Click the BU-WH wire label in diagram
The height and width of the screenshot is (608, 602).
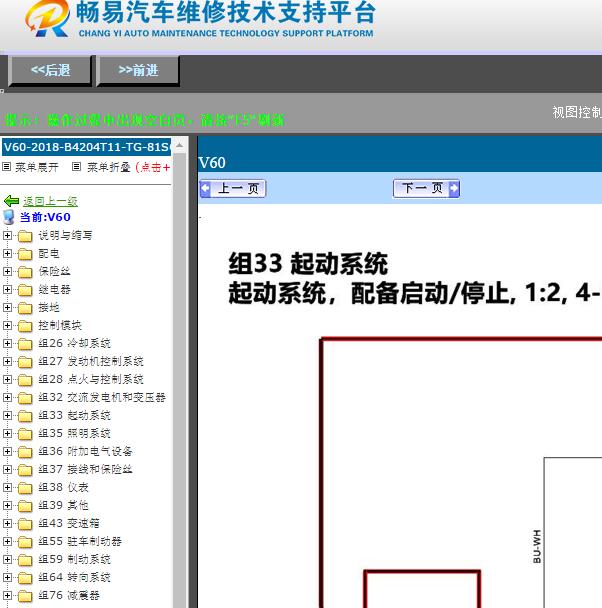pyautogui.click(x=537, y=546)
